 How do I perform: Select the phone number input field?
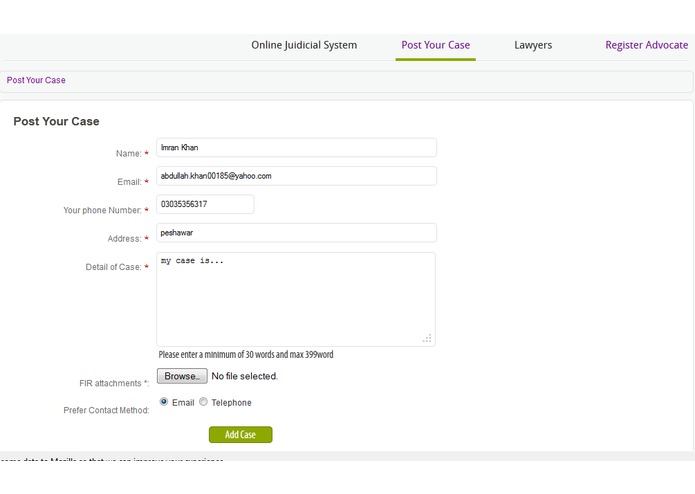(x=205, y=204)
